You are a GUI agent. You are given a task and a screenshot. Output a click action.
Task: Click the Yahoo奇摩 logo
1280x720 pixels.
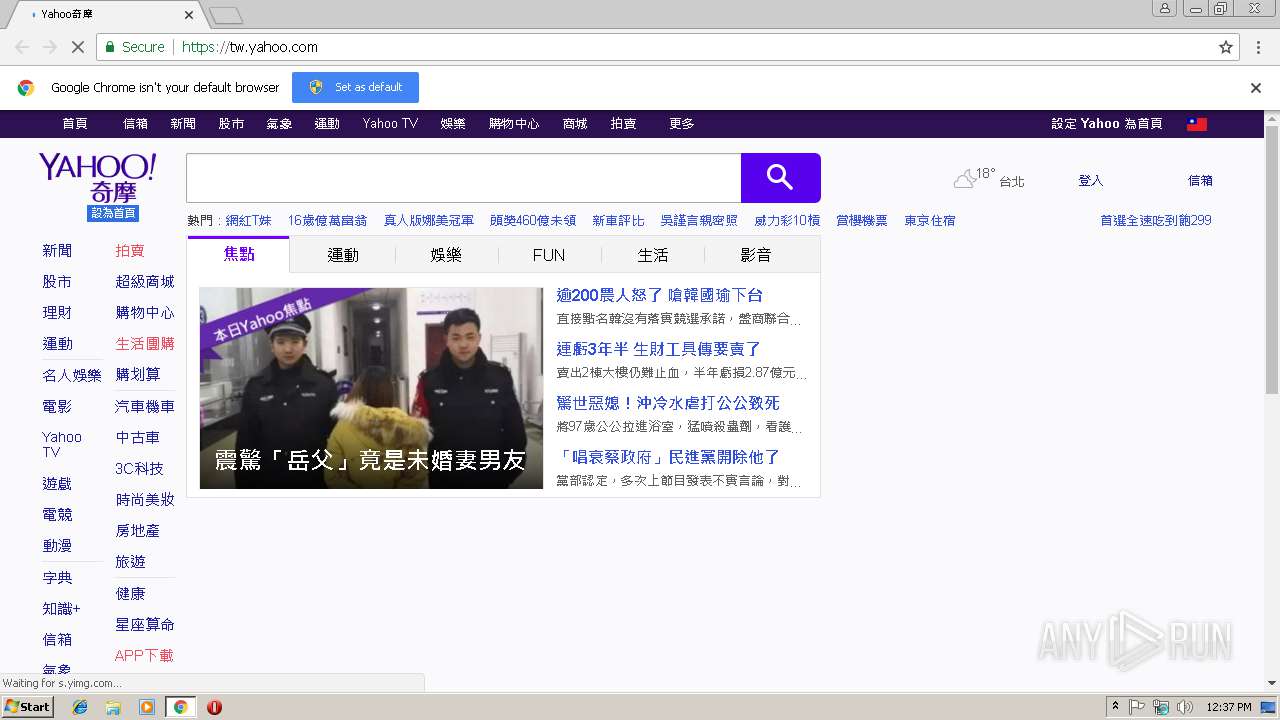click(97, 178)
